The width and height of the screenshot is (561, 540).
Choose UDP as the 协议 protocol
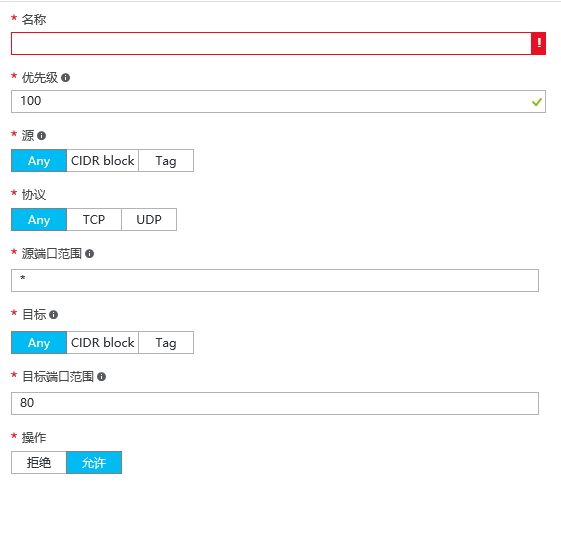pyautogui.click(x=149, y=219)
